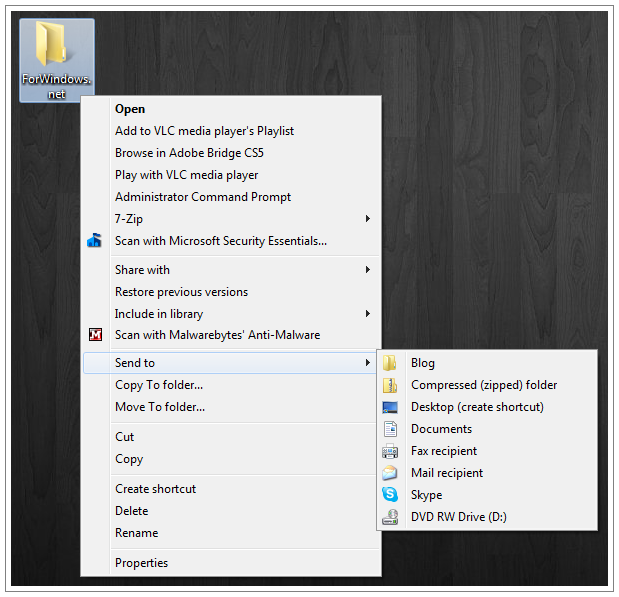
Task: Click the Malwarebytes red M icon
Action: coord(95,335)
